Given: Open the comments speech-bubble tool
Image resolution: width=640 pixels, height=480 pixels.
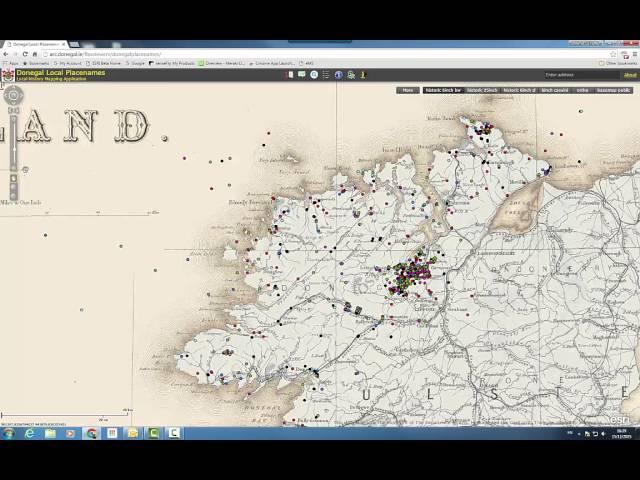Looking at the screenshot, I should pos(302,74).
